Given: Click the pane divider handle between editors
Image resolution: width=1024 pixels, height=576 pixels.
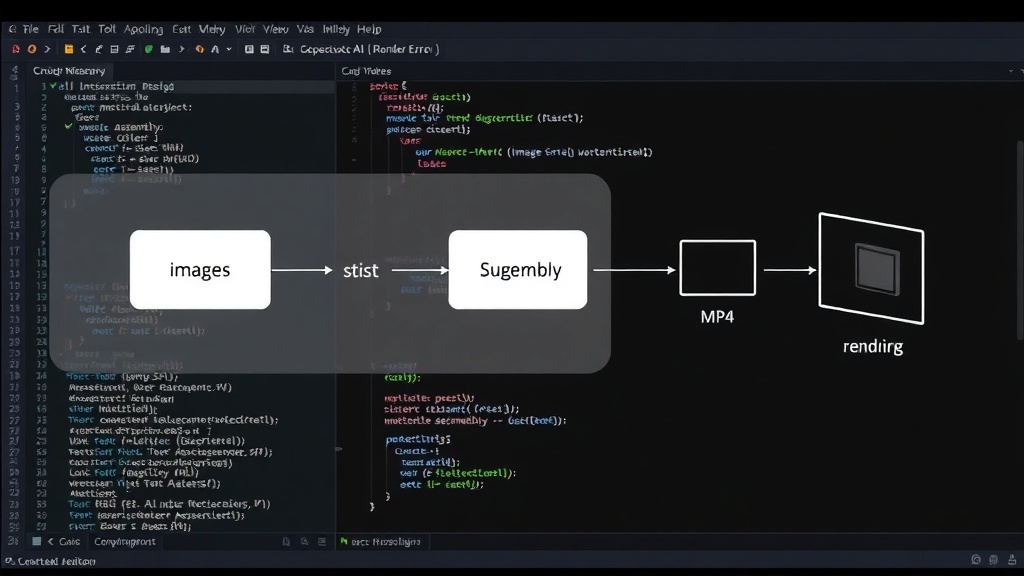Looking at the screenshot, I should 338,449.
